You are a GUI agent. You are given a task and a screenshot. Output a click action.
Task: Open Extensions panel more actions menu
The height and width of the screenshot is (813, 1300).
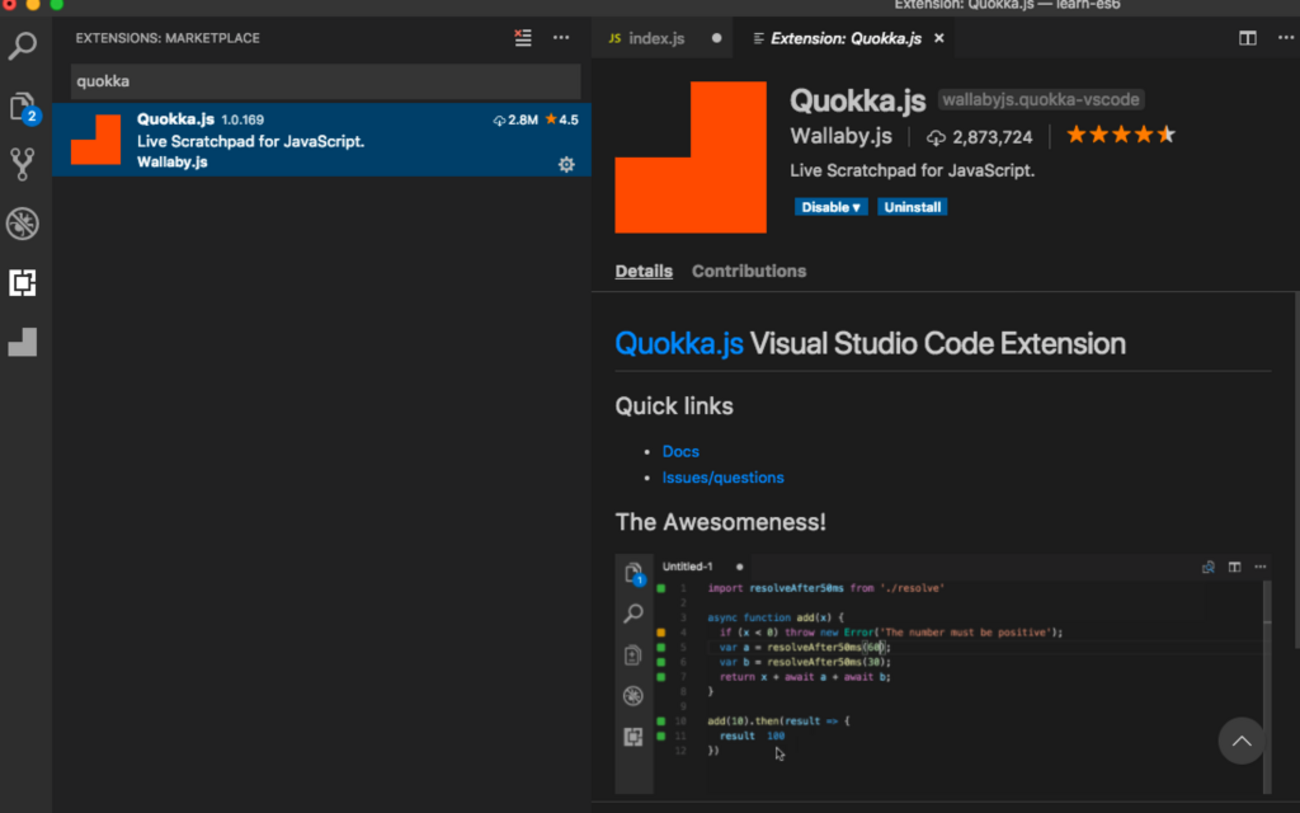pos(561,38)
